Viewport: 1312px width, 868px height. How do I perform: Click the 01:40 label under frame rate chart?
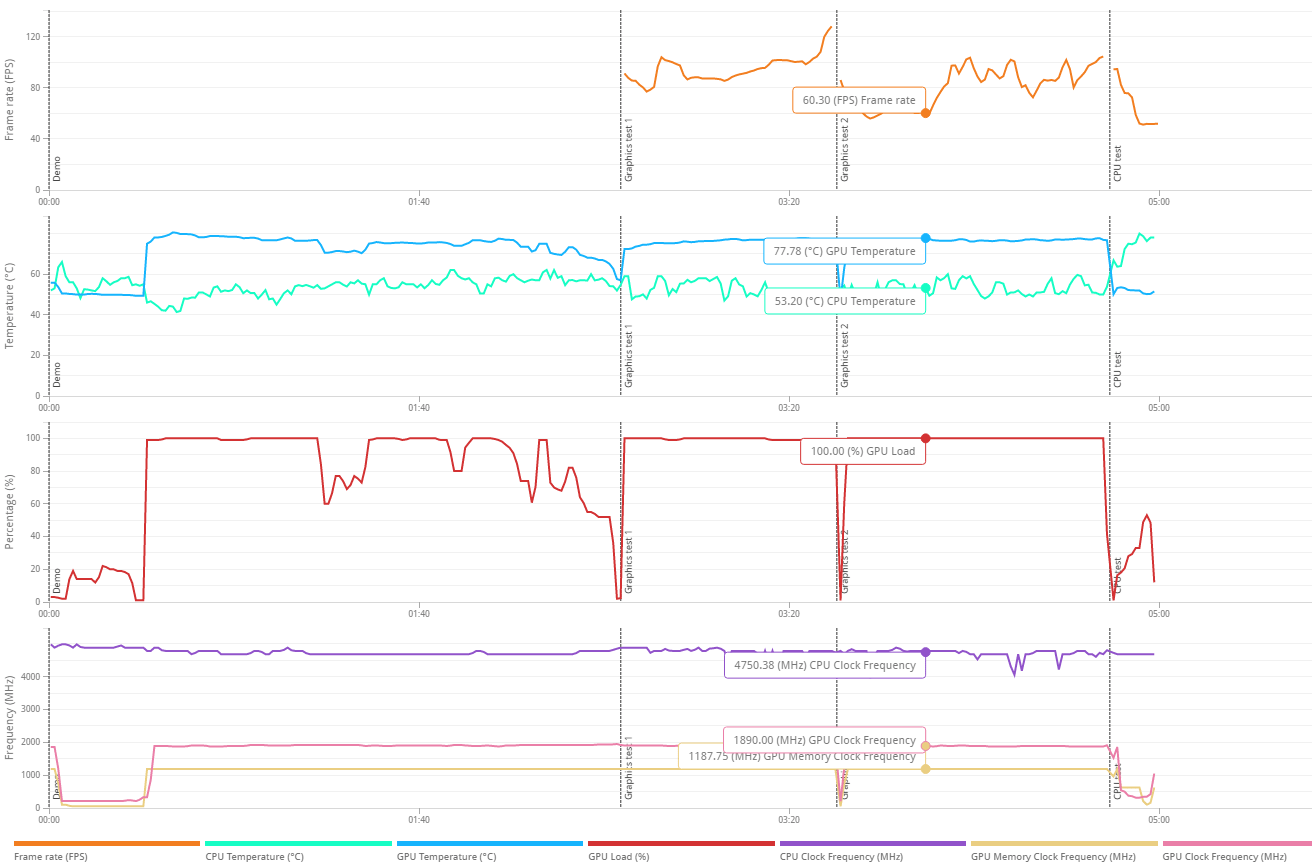tap(419, 201)
